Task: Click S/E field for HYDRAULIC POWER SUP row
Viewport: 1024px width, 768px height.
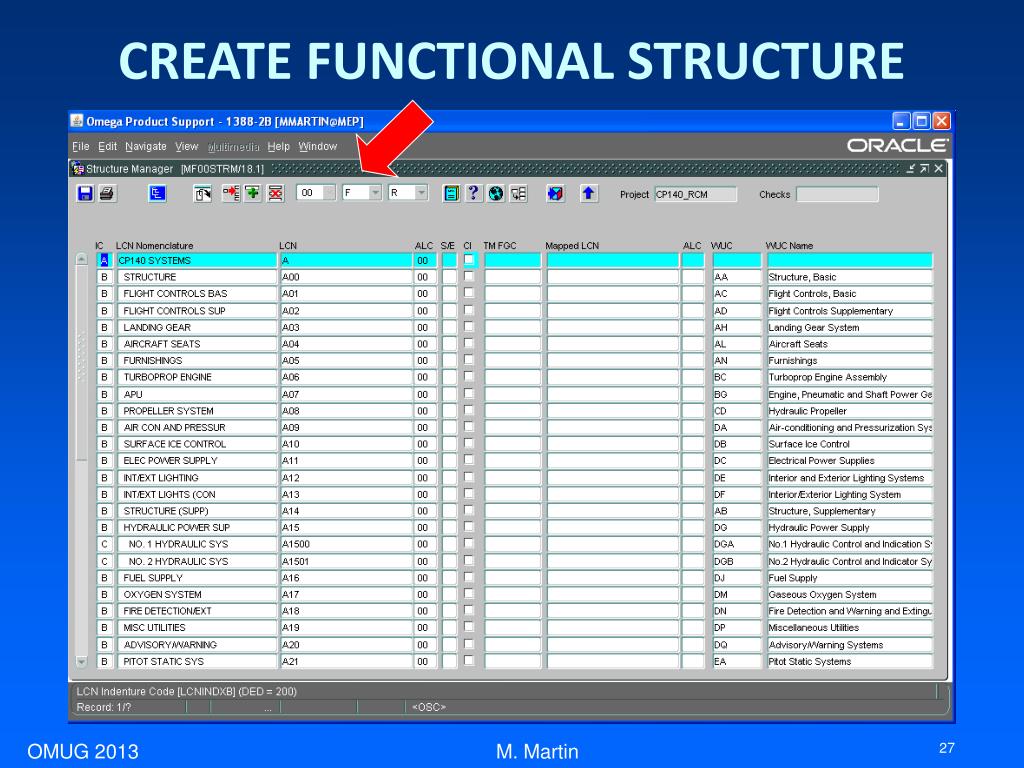Action: 449,528
